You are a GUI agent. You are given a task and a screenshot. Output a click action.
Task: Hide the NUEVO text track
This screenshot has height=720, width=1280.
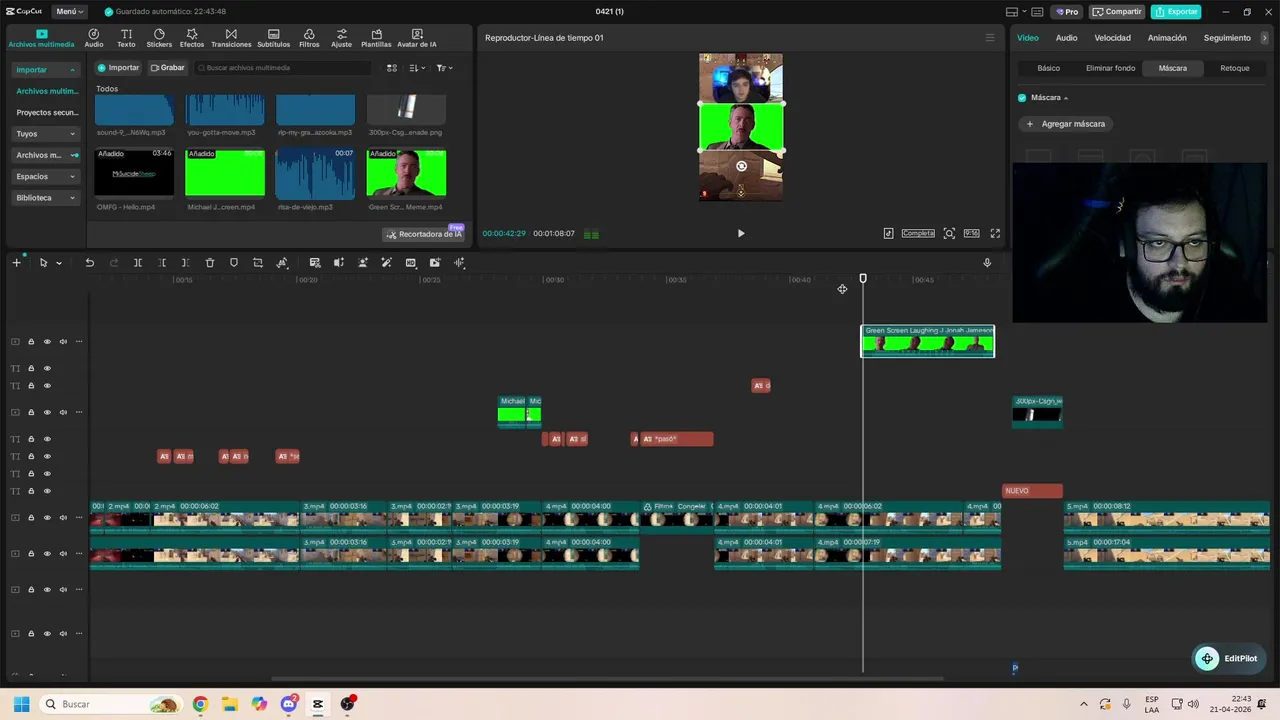tap(47, 491)
